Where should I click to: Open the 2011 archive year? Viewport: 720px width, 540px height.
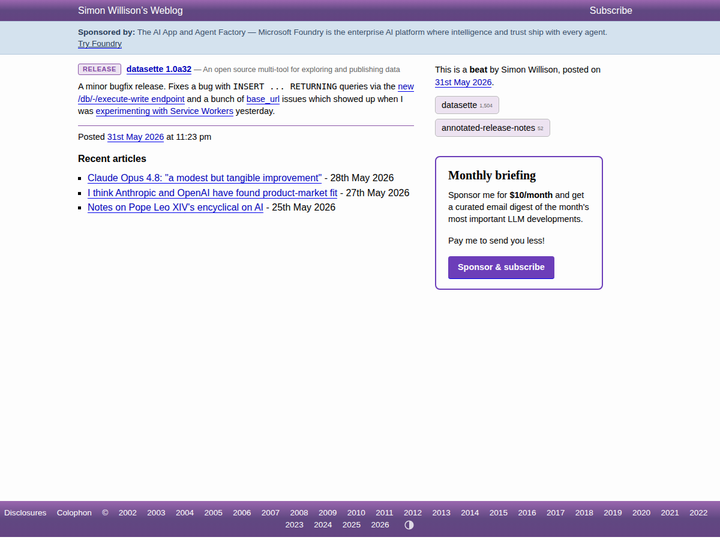point(384,513)
